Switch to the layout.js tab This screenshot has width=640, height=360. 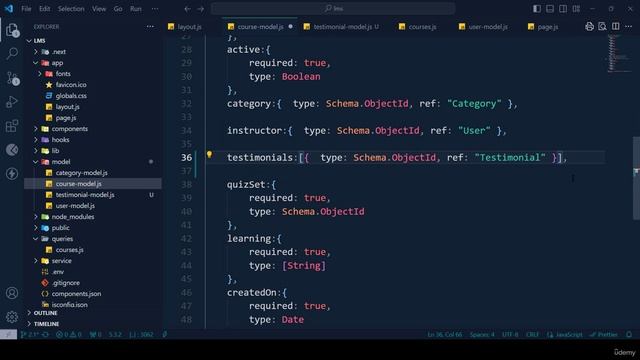tap(189, 27)
